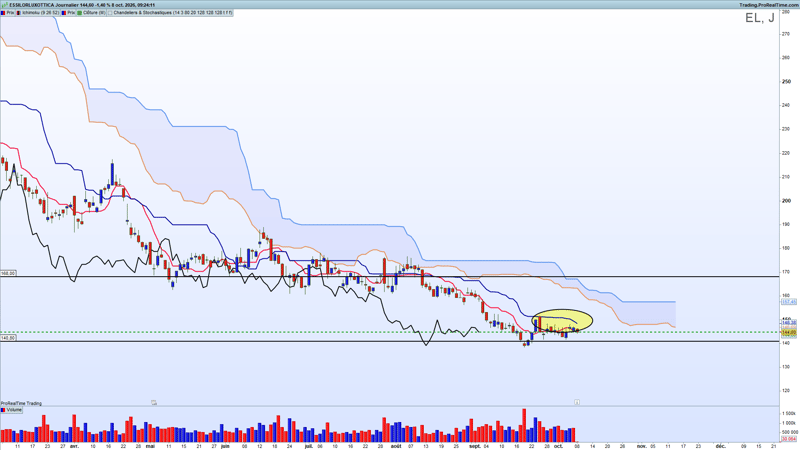This screenshot has width=800, height=450.
Task: Click the small panel icon above Volume separator left
Action: pyautogui.click(x=154, y=403)
